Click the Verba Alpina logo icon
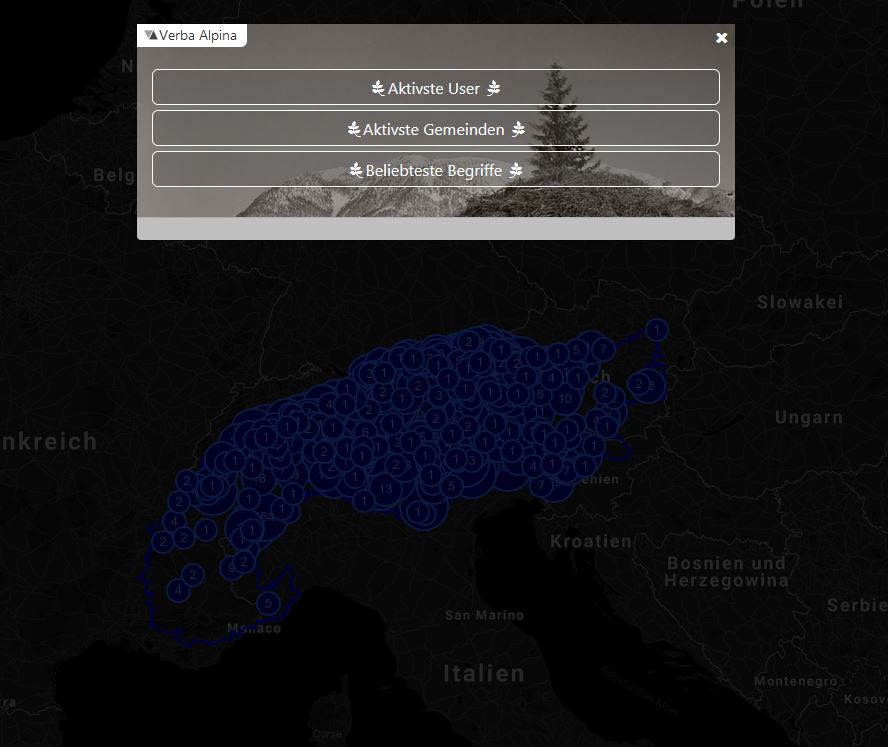This screenshot has width=888, height=747. click(151, 35)
